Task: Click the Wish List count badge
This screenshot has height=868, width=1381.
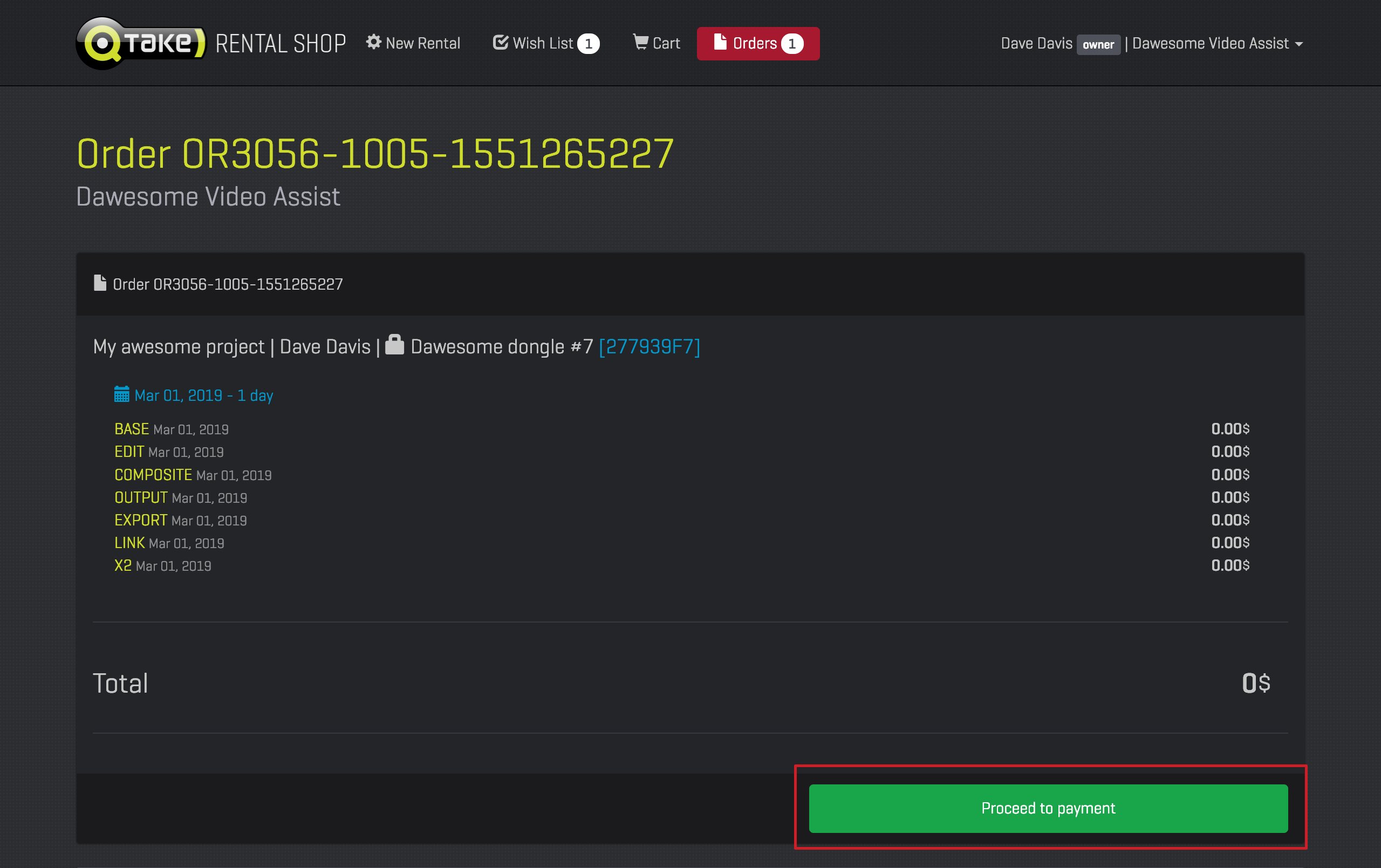Action: pyautogui.click(x=589, y=44)
